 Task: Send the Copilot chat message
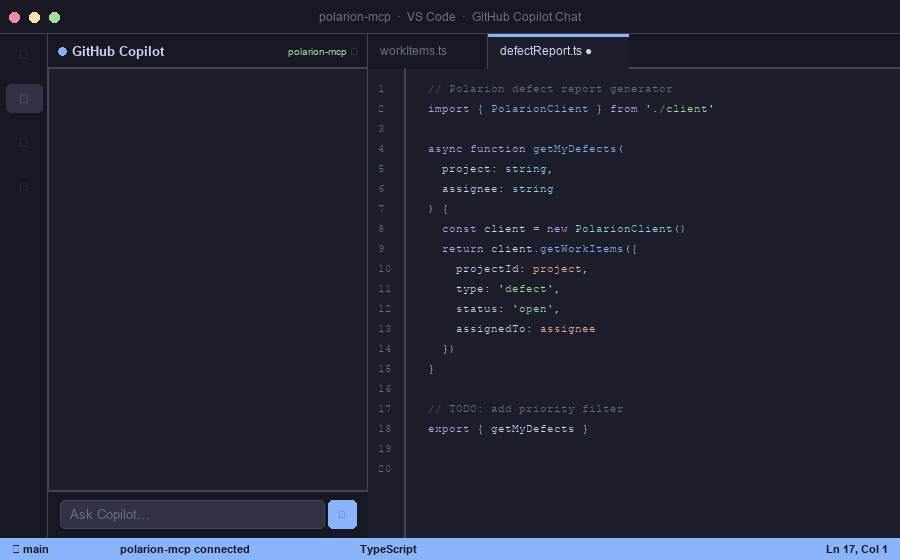[342, 514]
